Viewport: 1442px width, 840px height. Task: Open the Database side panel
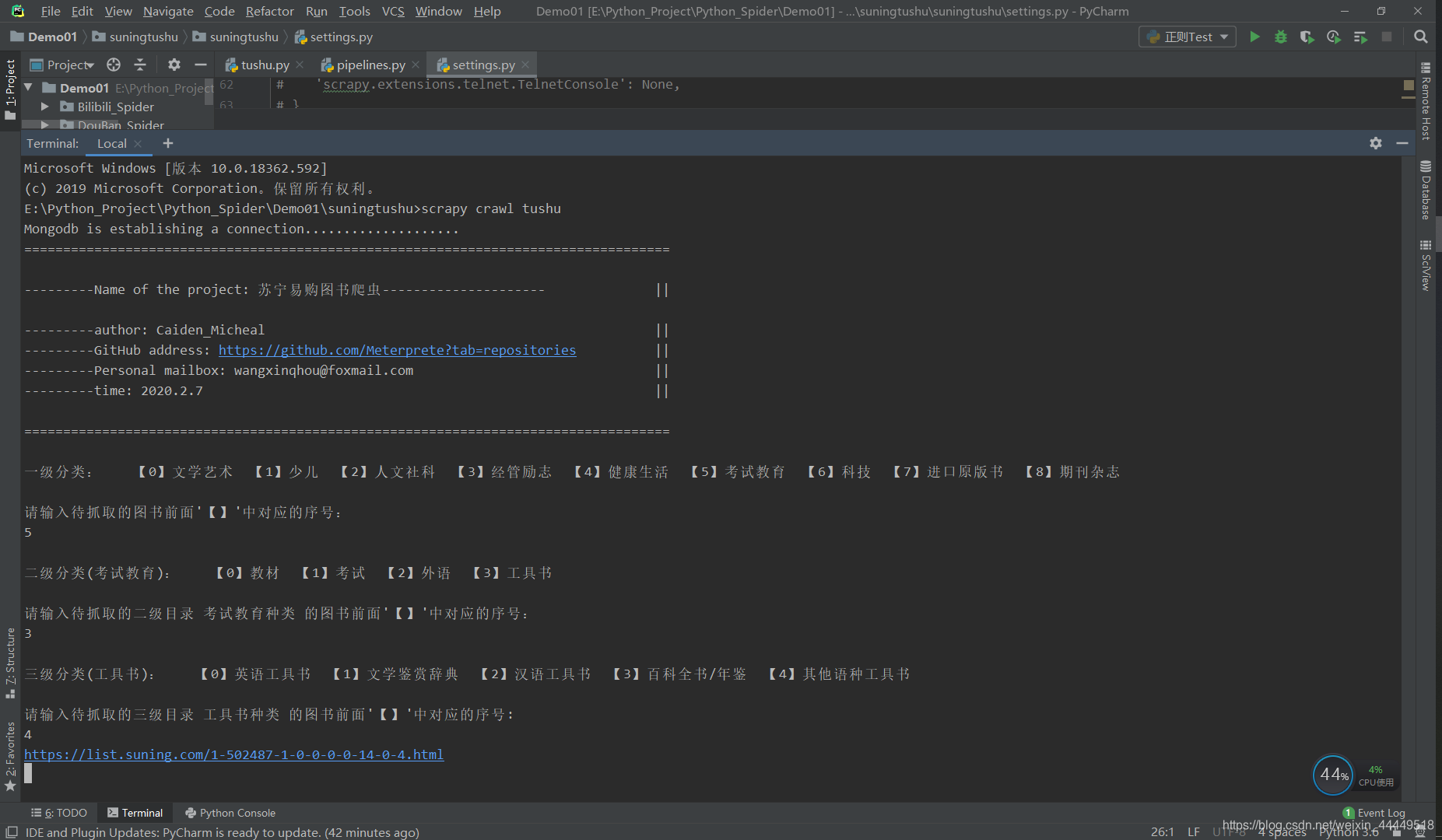(1426, 190)
